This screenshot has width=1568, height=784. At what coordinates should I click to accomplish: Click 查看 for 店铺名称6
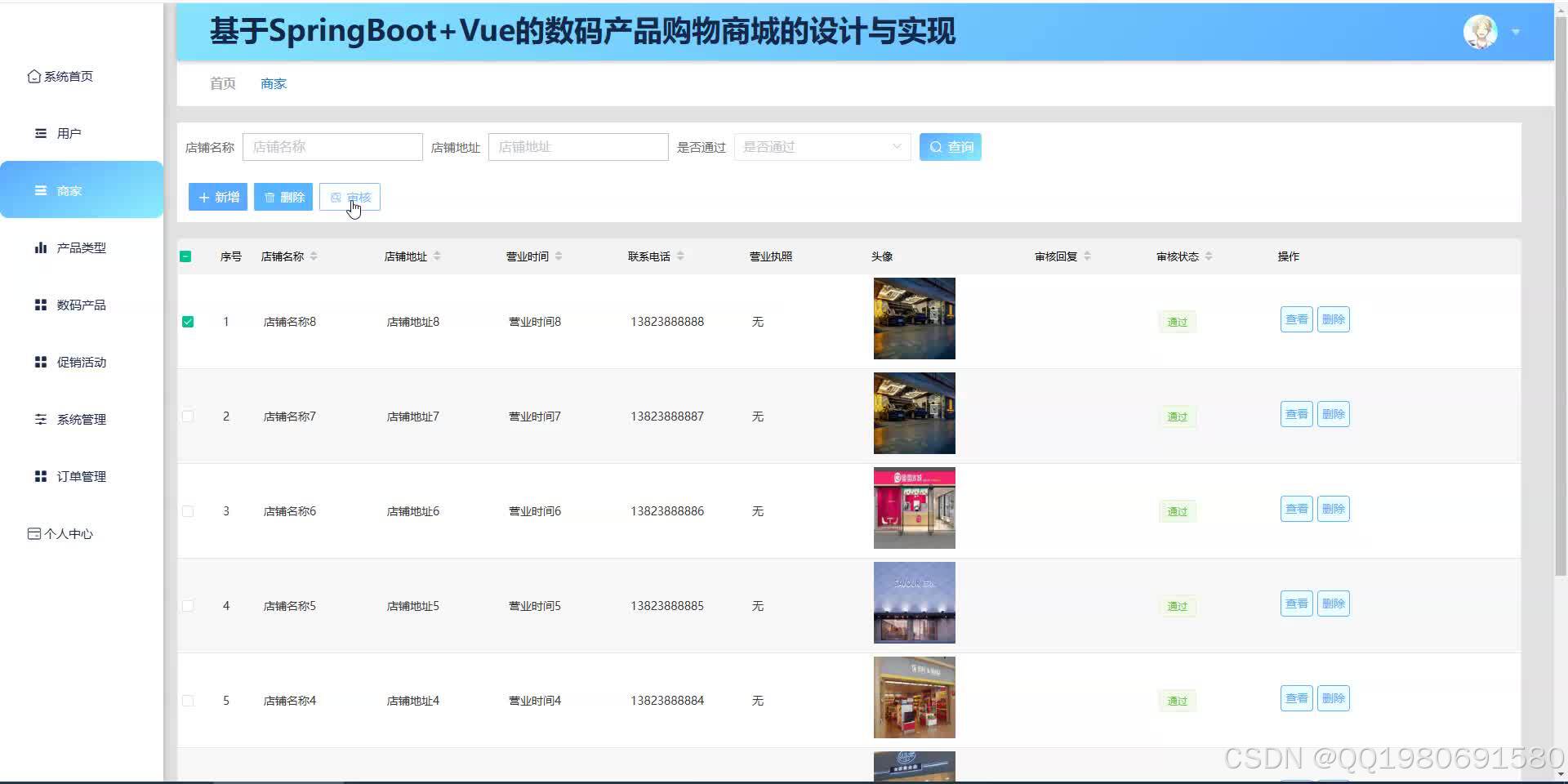[x=1296, y=509]
